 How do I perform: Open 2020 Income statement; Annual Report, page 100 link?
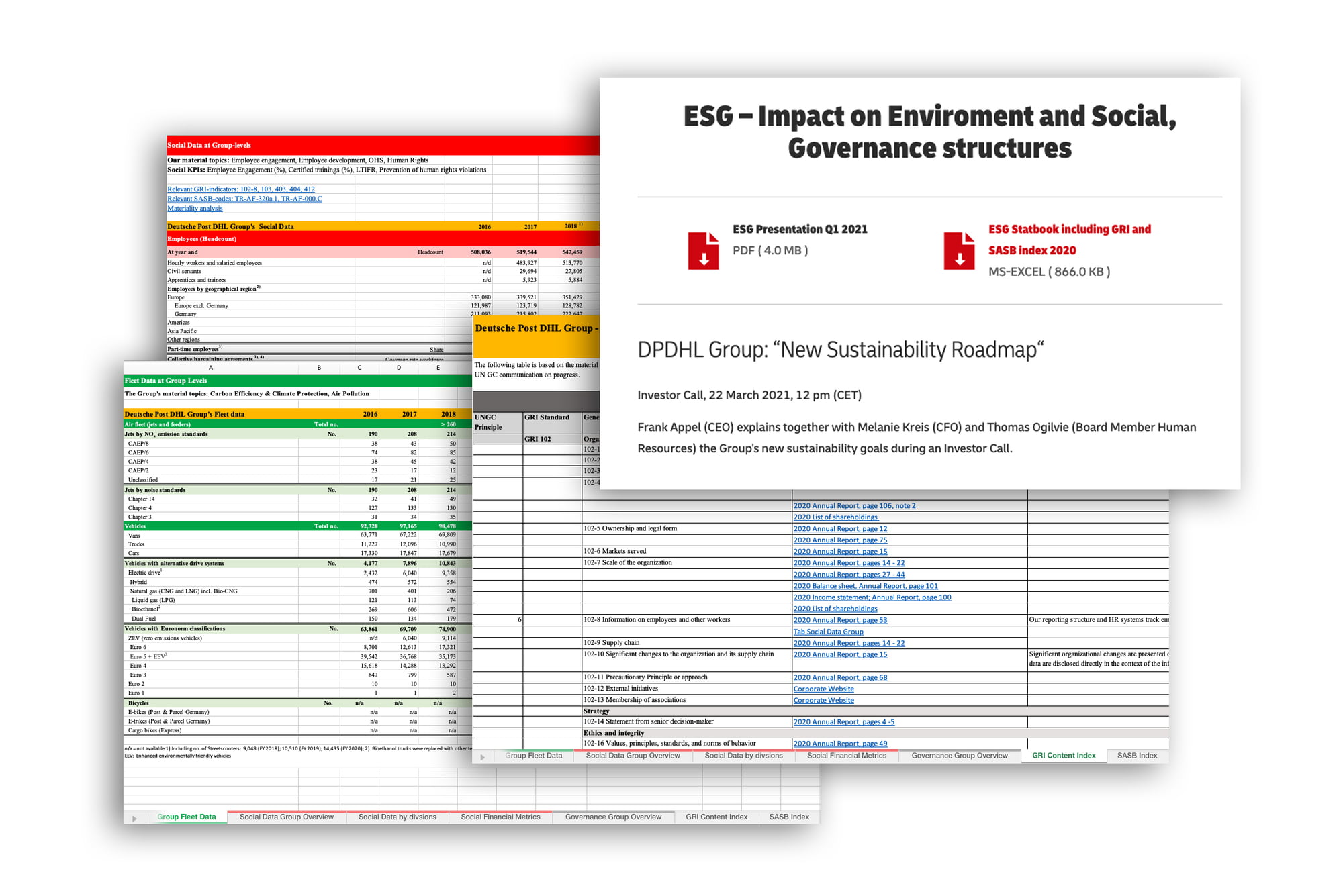(872, 597)
